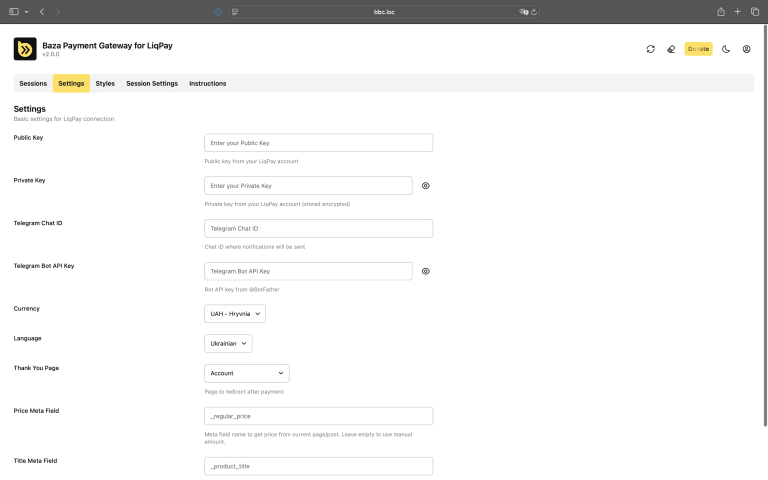Click the refresh icon in header

point(650,49)
